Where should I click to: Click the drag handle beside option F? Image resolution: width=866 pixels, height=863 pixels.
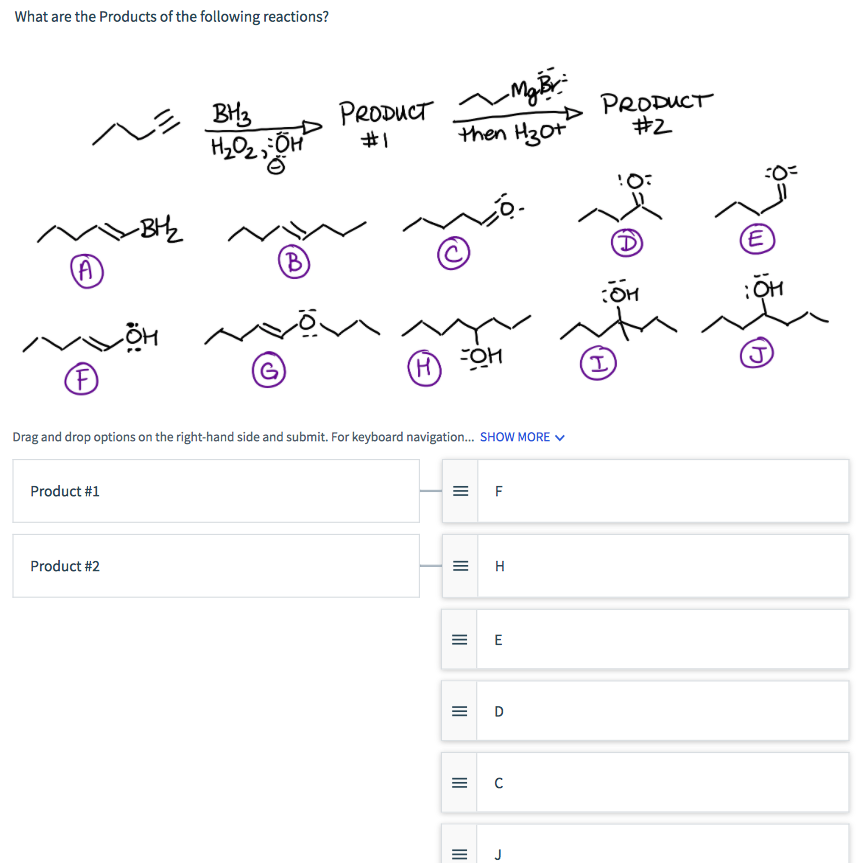point(460,491)
